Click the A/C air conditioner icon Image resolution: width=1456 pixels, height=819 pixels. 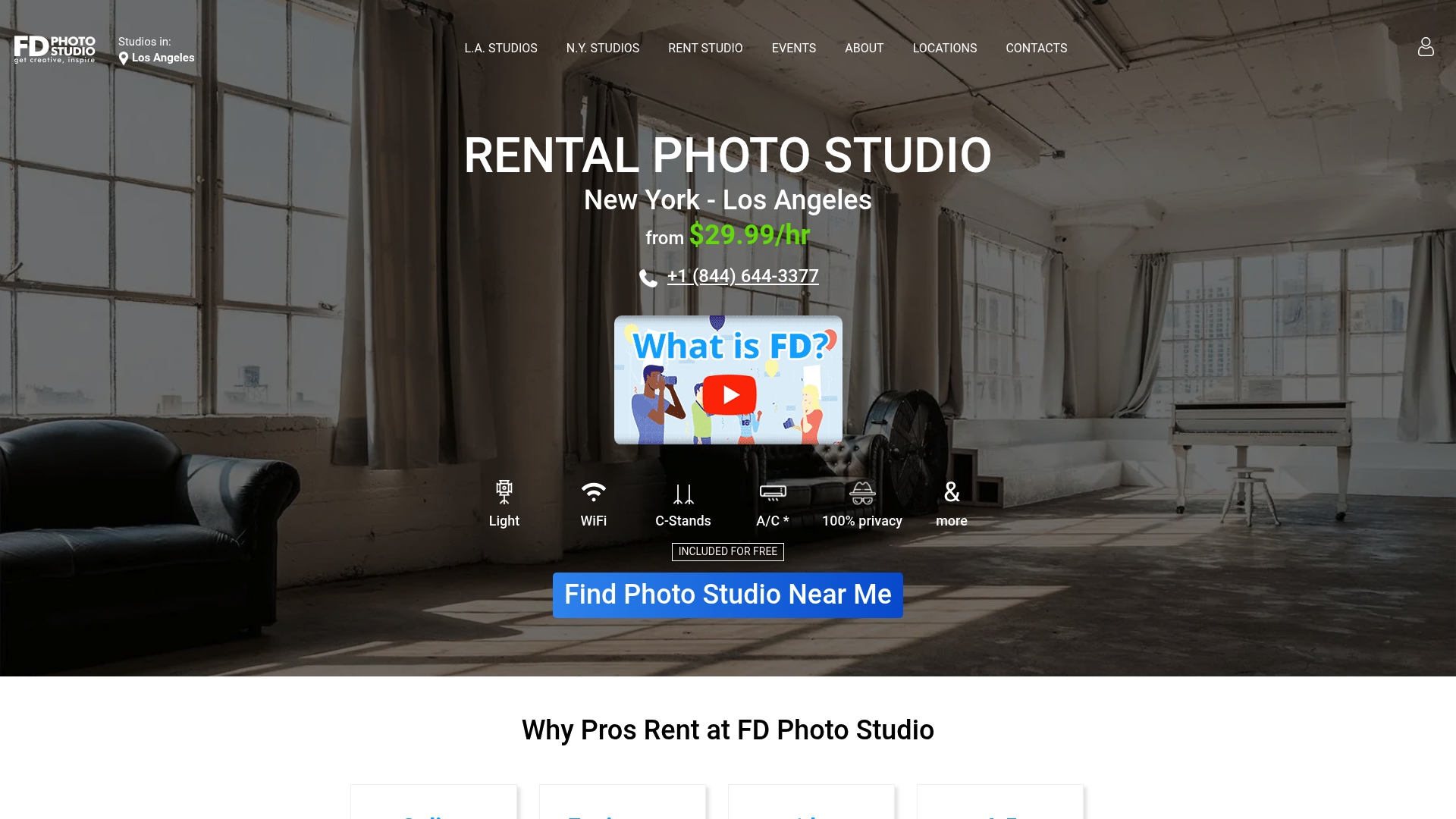tap(773, 493)
